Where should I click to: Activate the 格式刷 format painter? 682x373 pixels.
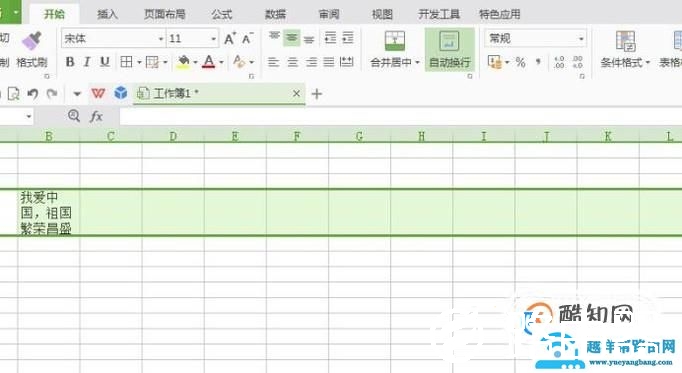pos(31,50)
